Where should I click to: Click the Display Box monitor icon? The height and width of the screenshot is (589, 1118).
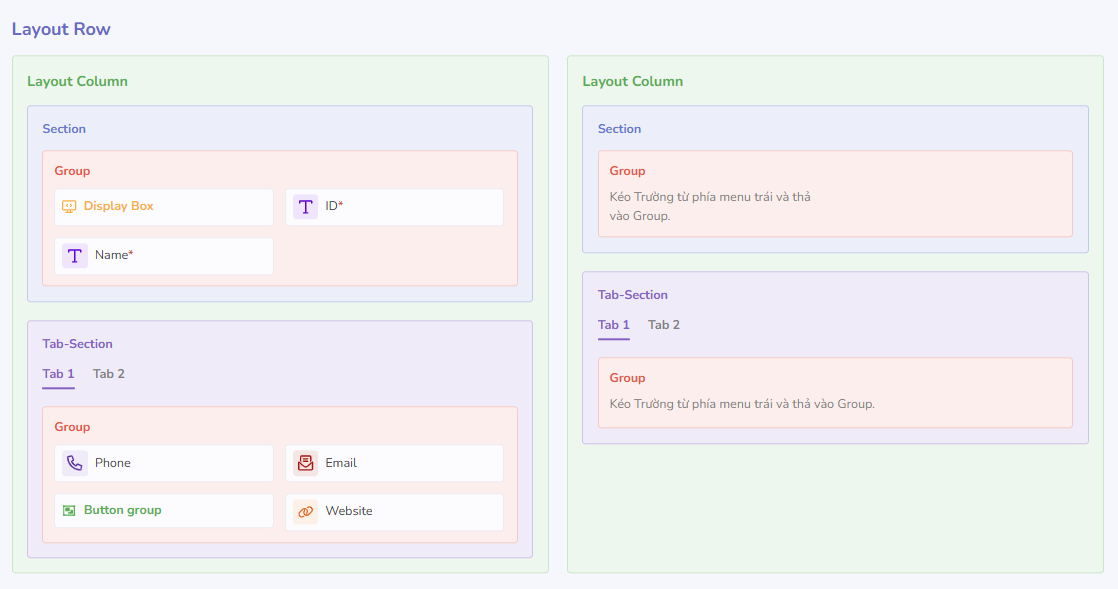pyautogui.click(x=69, y=207)
